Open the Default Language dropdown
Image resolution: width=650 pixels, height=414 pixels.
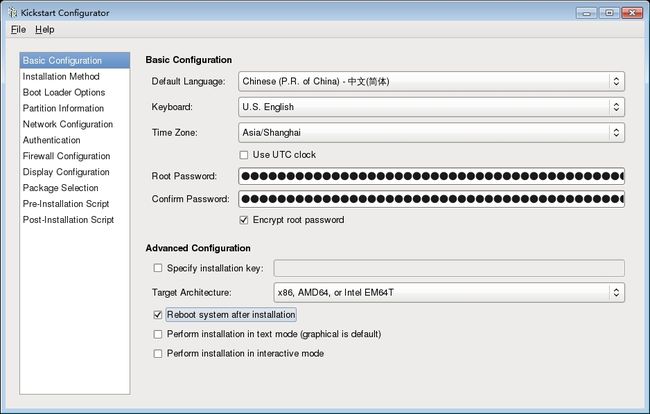pyautogui.click(x=431, y=81)
